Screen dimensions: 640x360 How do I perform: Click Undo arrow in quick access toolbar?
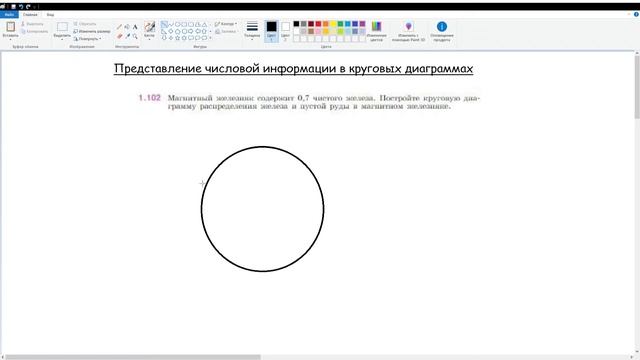(21, 7)
